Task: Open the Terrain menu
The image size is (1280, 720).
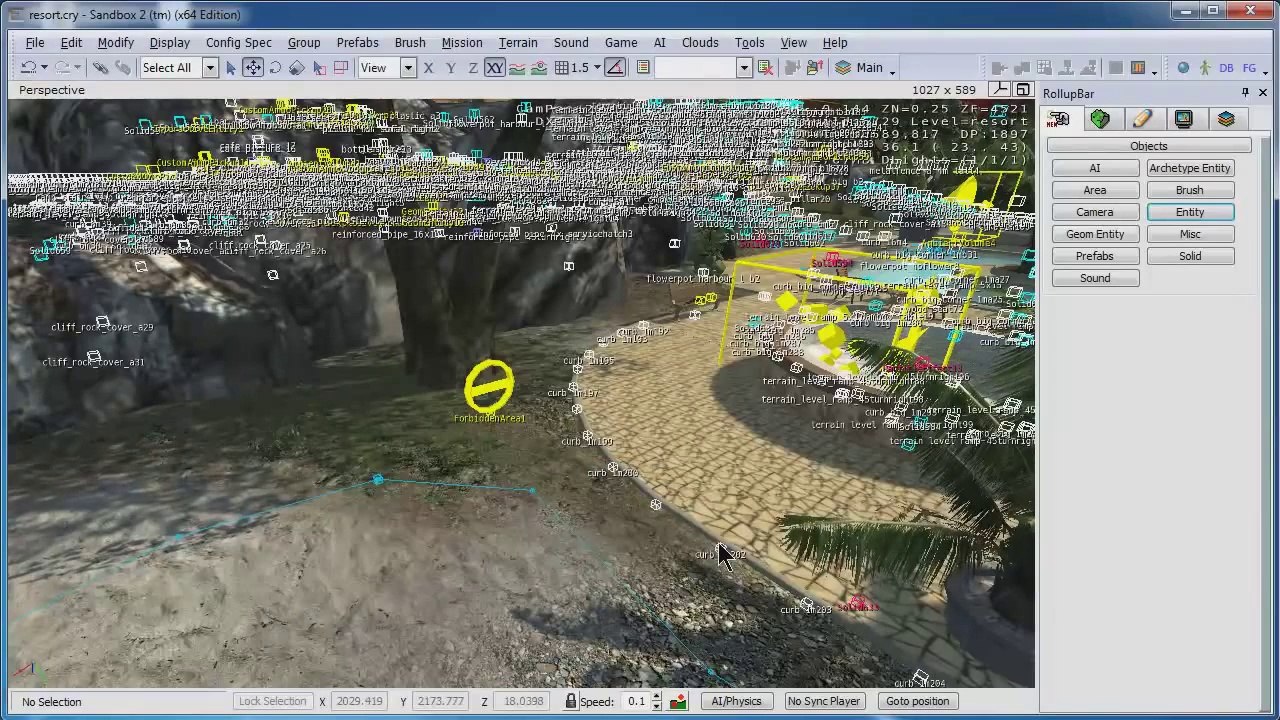Action: point(518,42)
